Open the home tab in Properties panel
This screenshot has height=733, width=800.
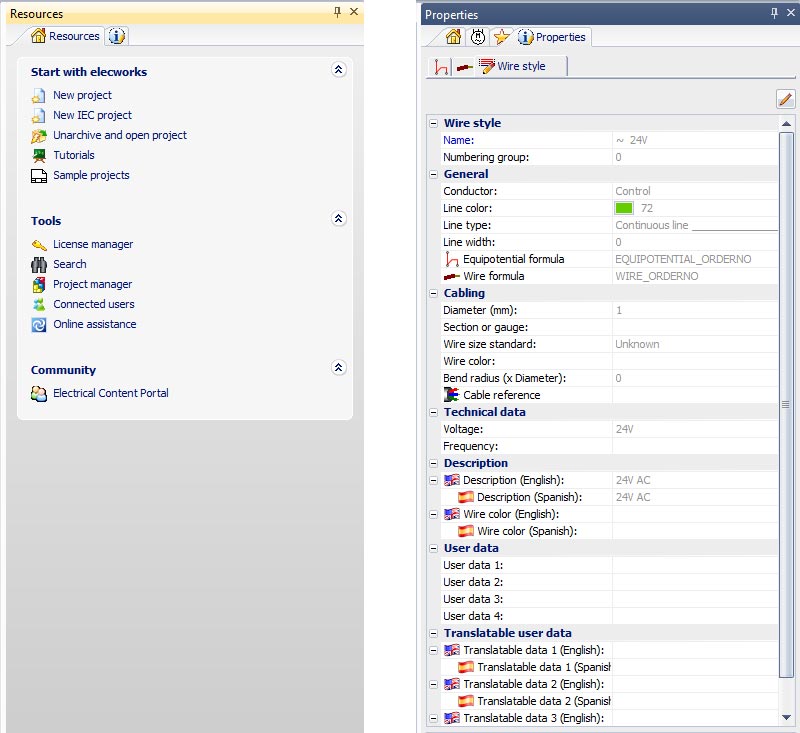click(x=453, y=37)
